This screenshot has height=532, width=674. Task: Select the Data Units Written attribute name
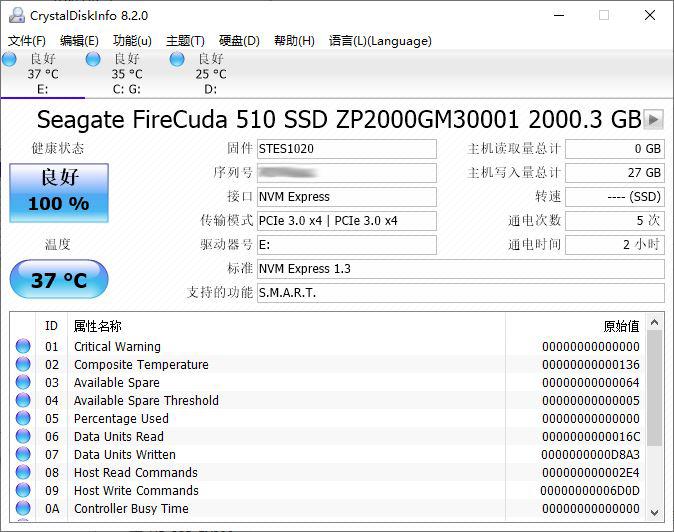pos(125,455)
